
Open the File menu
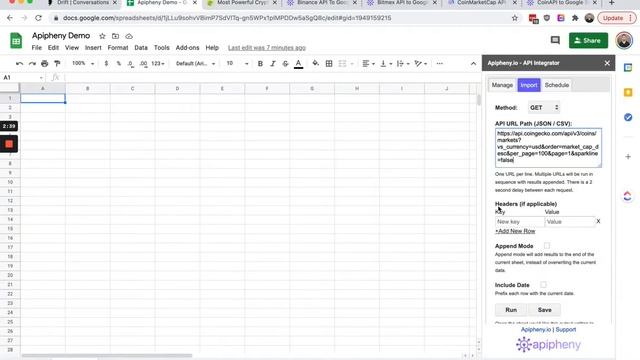coord(37,48)
